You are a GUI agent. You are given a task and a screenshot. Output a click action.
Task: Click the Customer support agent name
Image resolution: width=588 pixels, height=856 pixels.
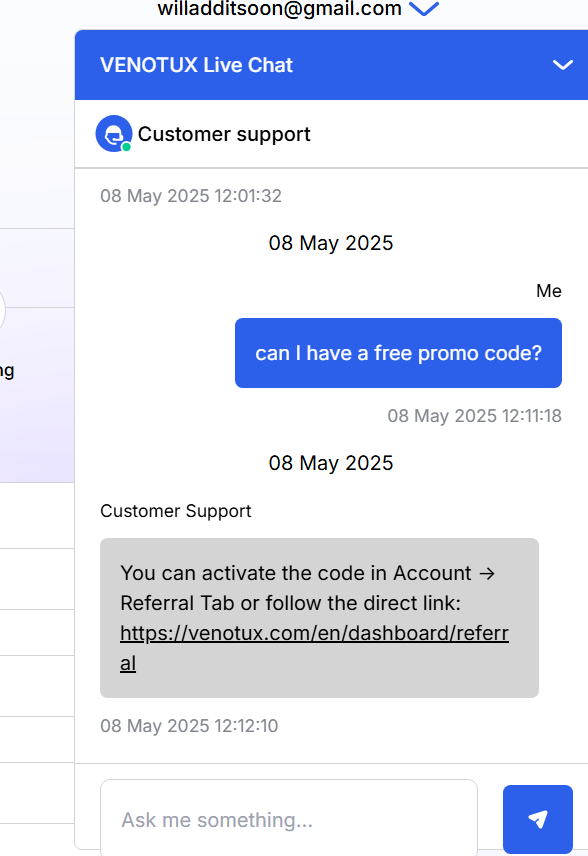coord(224,134)
